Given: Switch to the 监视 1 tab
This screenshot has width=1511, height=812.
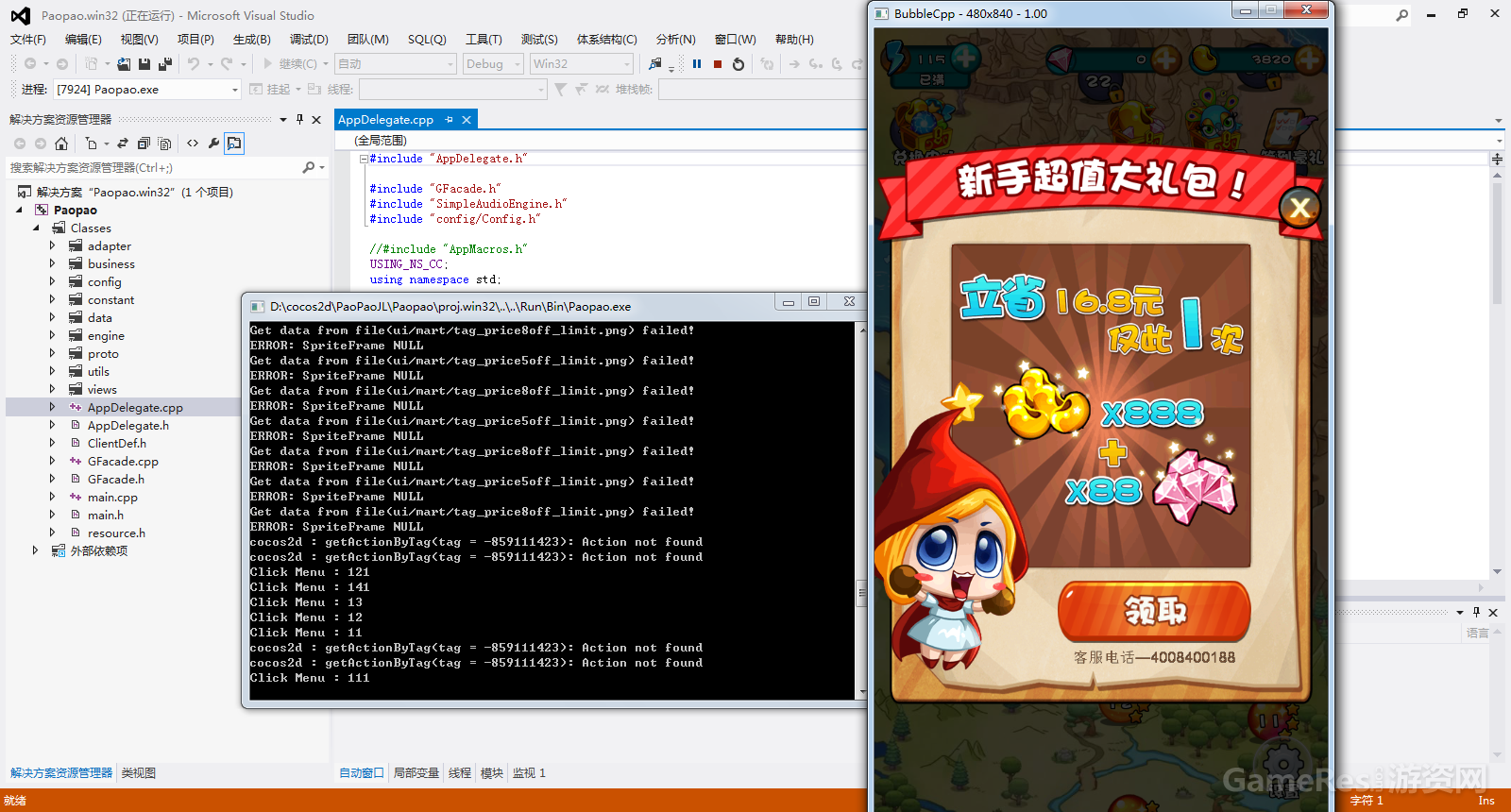Looking at the screenshot, I should [530, 773].
